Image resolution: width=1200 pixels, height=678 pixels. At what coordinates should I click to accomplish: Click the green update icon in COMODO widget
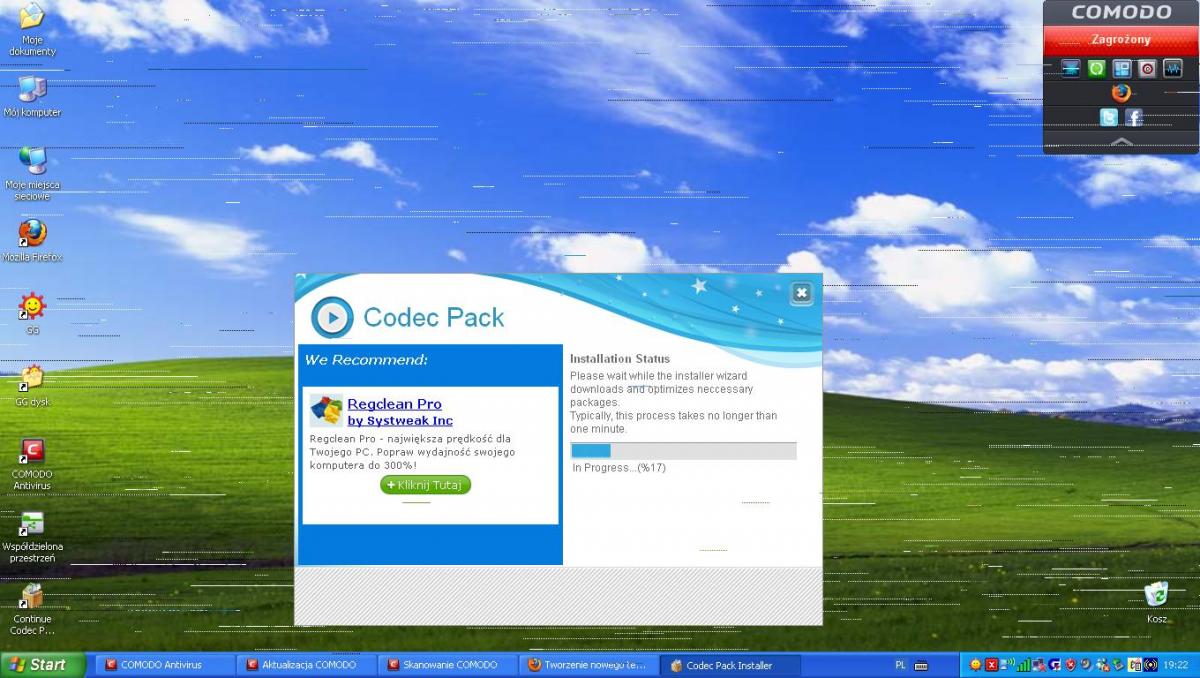1097,68
